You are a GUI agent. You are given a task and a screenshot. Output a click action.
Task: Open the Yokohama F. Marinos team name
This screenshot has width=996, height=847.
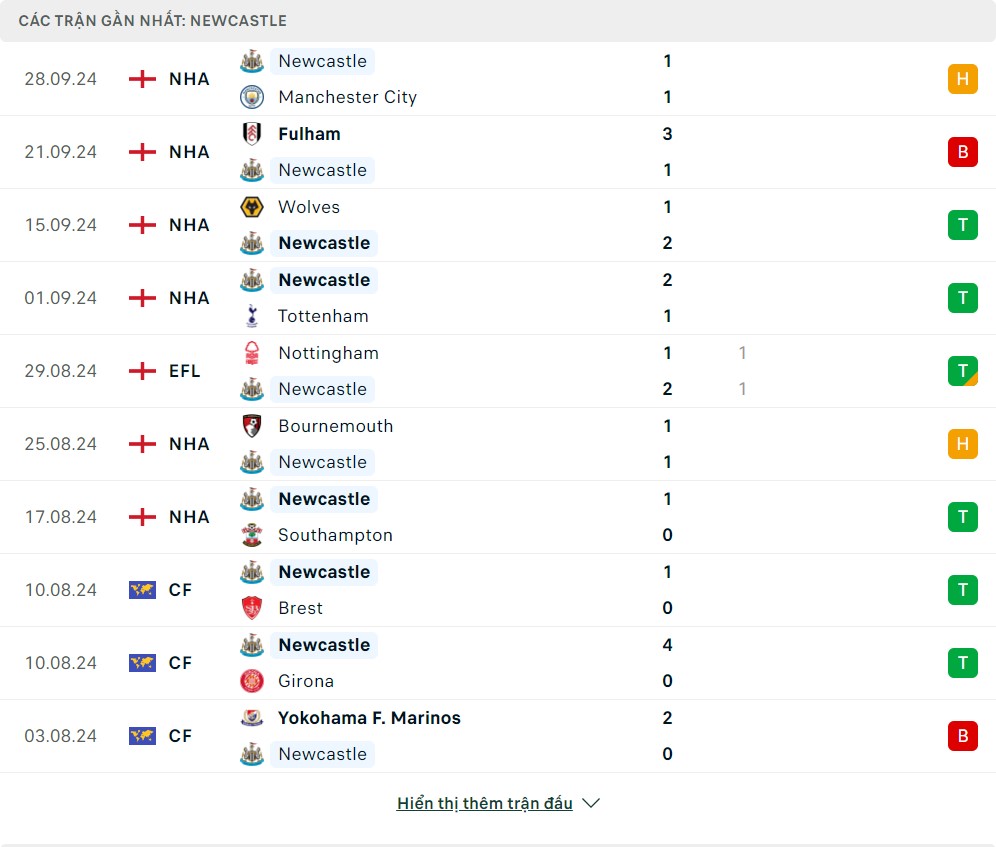click(369, 718)
